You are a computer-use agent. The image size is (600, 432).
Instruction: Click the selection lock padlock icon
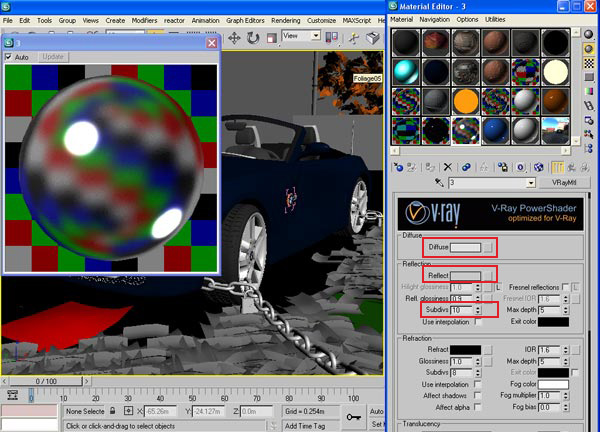coord(113,411)
